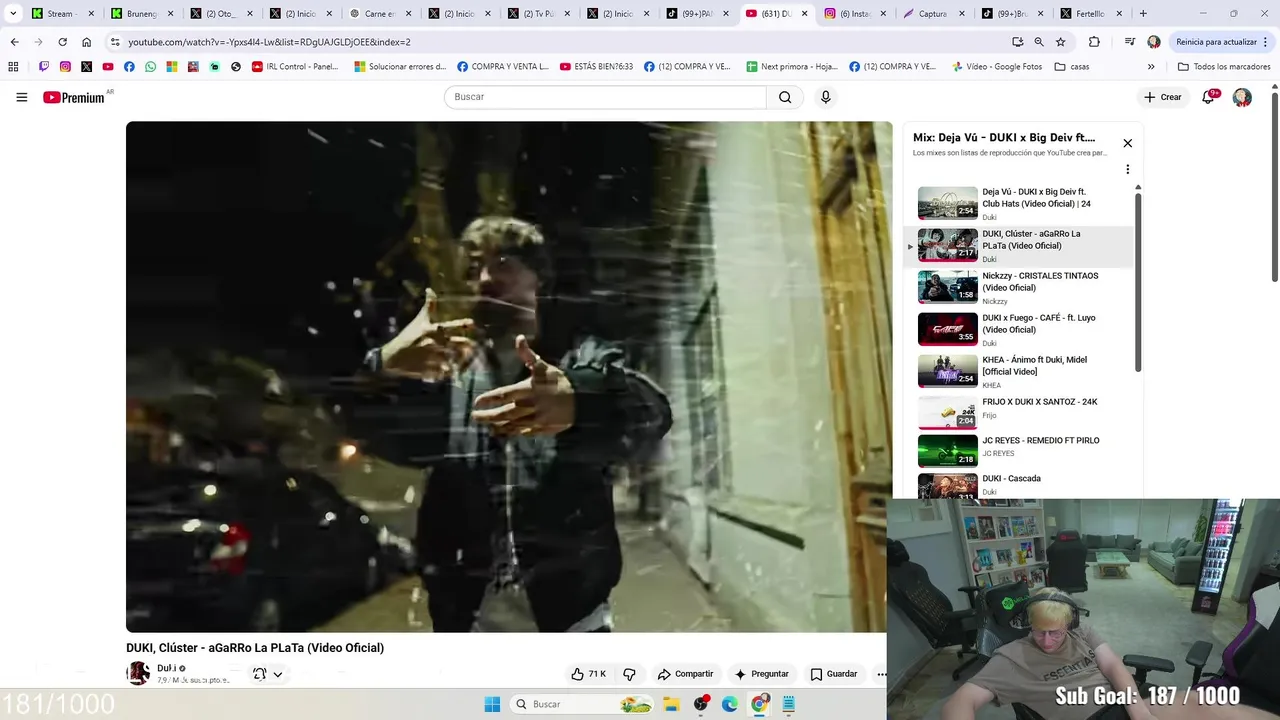Open subscription notification bell dropdown
Viewport: 1280px width, 720px height.
[267, 674]
